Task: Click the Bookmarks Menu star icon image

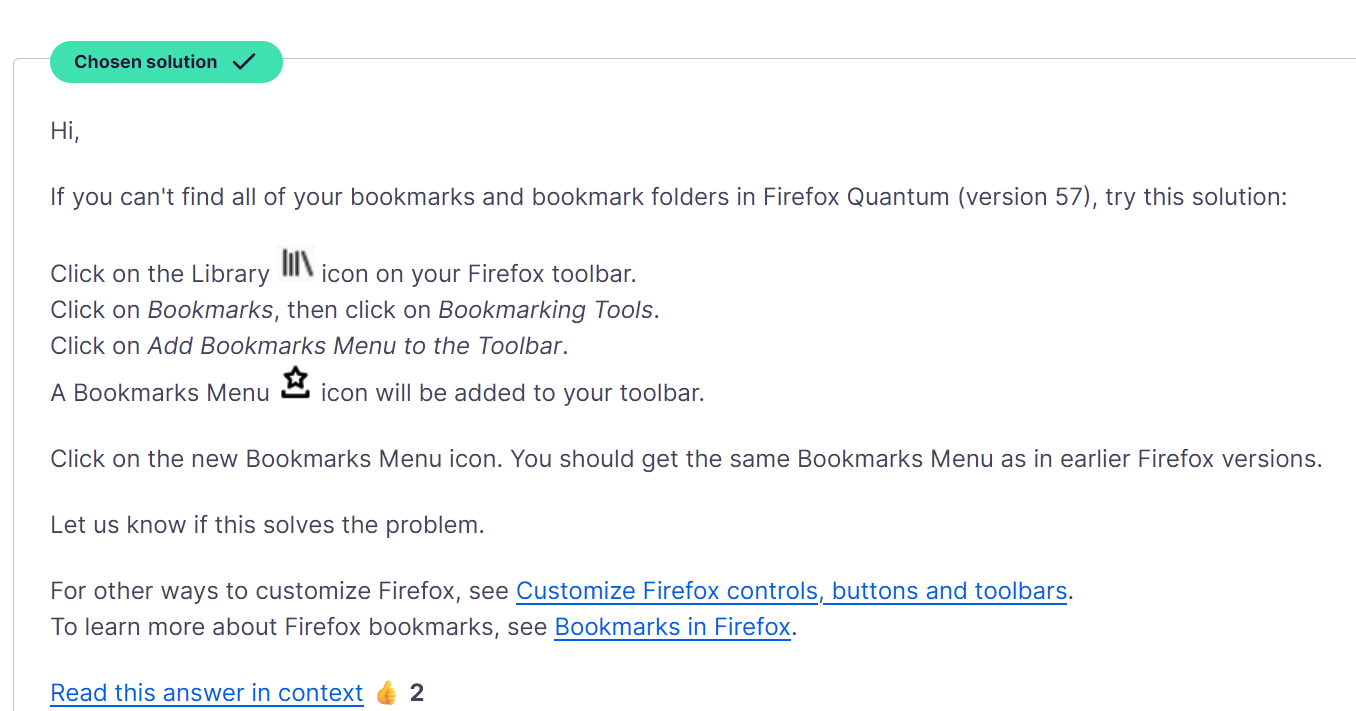Action: pos(295,384)
